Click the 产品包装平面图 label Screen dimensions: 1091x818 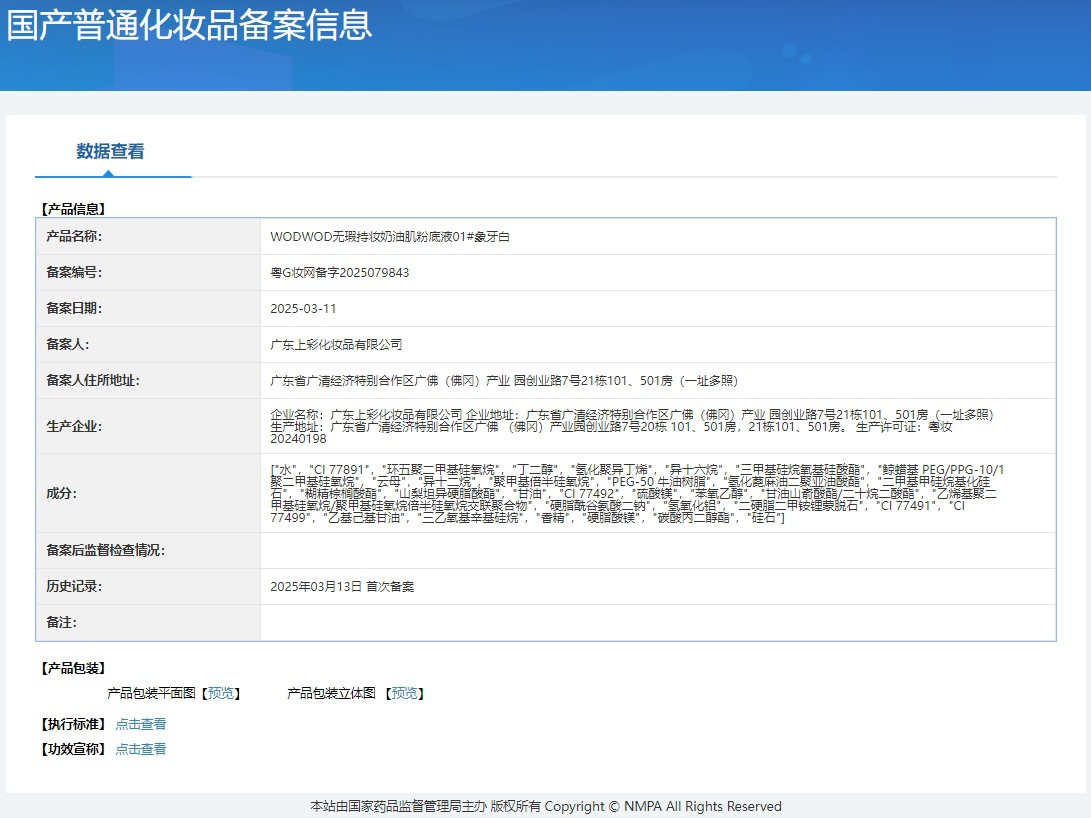coord(151,693)
